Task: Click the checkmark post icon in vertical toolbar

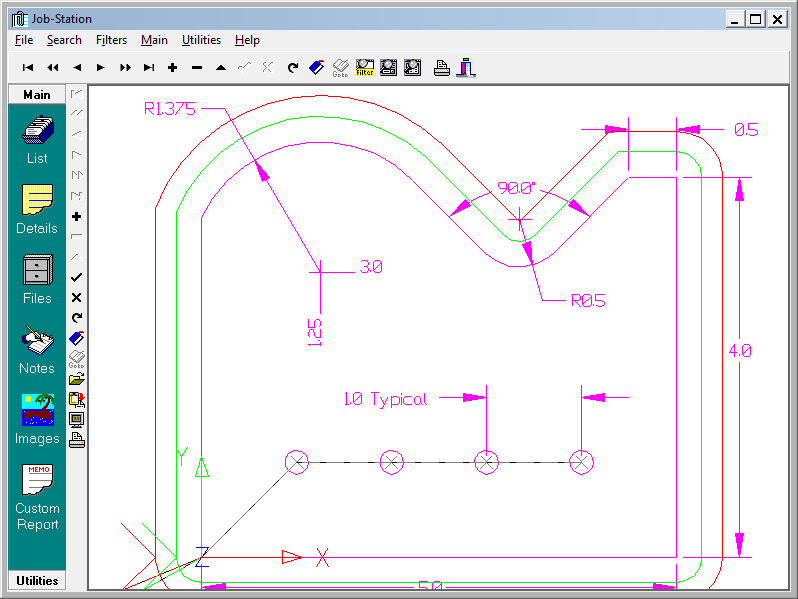Action: [77, 277]
